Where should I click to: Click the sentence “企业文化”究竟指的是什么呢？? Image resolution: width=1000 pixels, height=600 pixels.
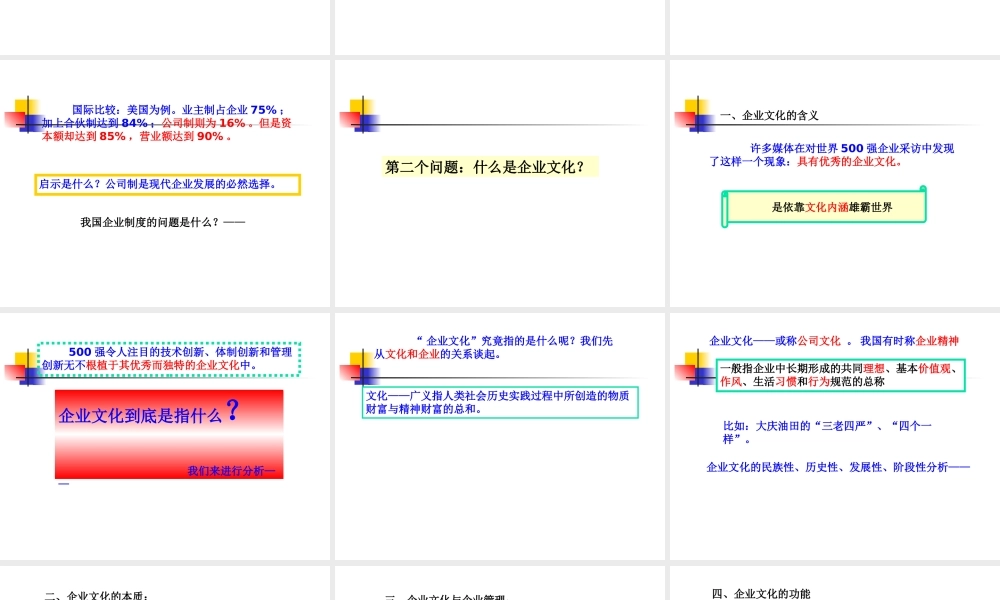[492, 348]
